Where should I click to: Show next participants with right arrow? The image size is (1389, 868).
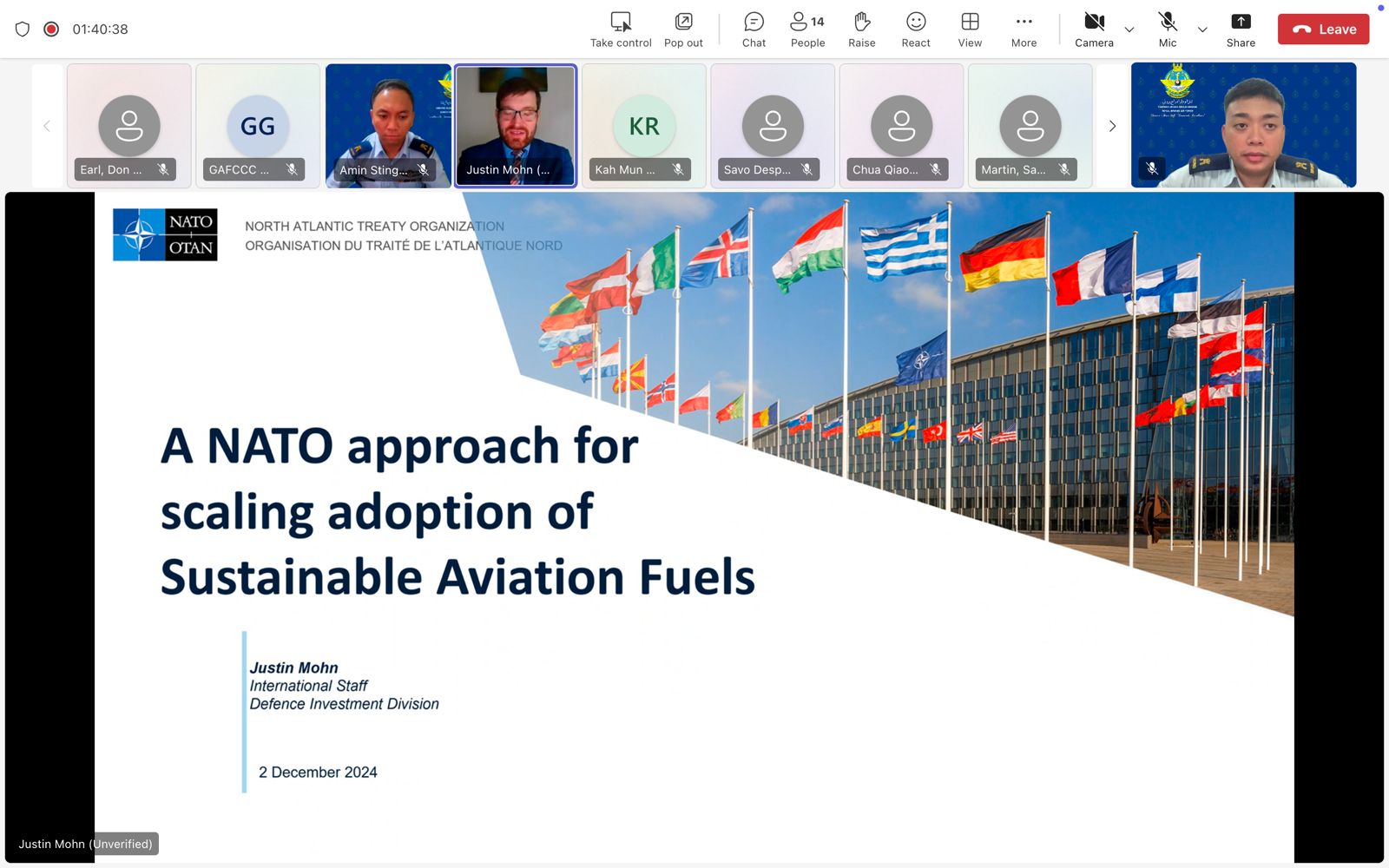tap(1112, 126)
